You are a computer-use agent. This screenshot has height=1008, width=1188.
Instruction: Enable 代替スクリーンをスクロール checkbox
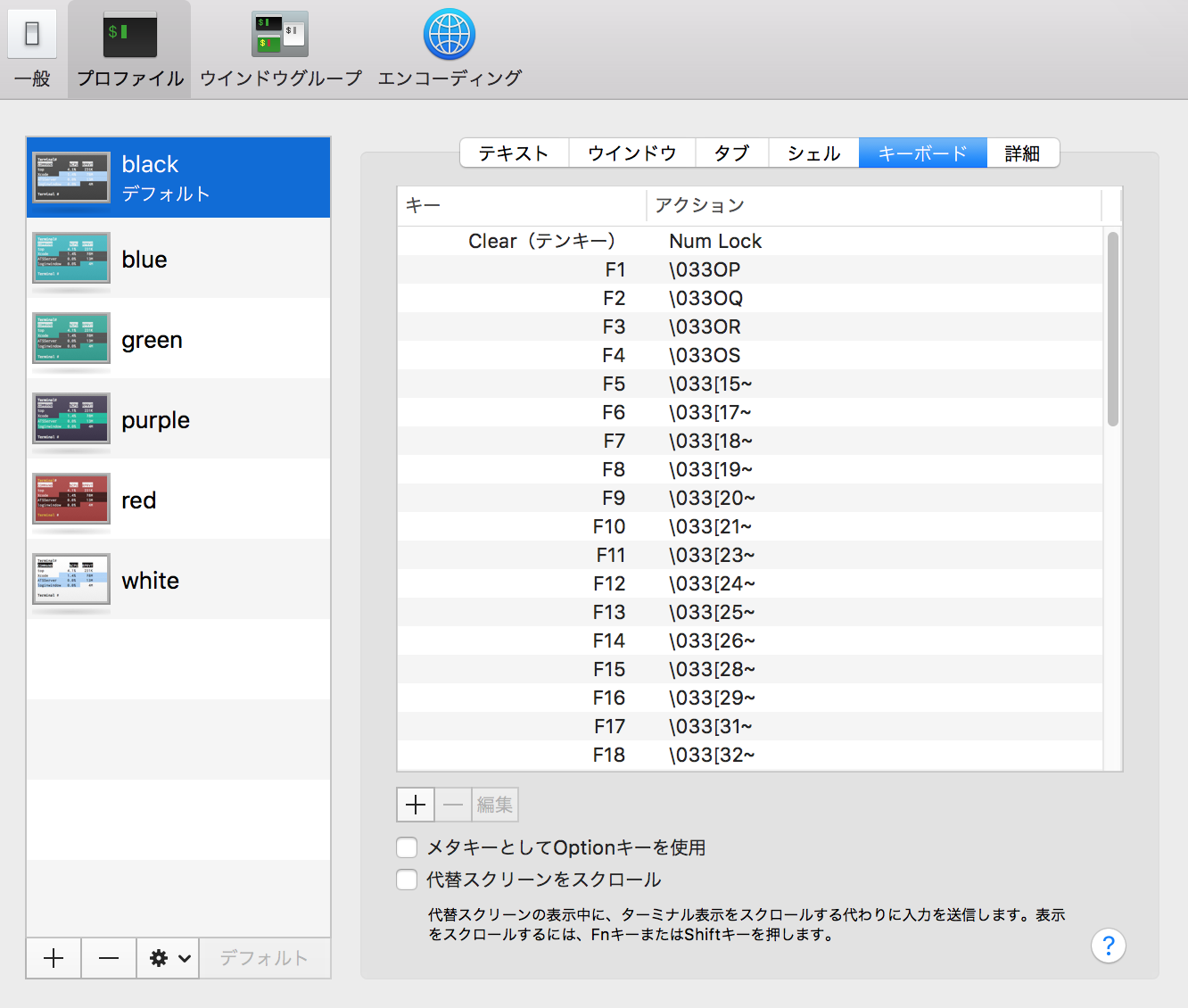[407, 880]
